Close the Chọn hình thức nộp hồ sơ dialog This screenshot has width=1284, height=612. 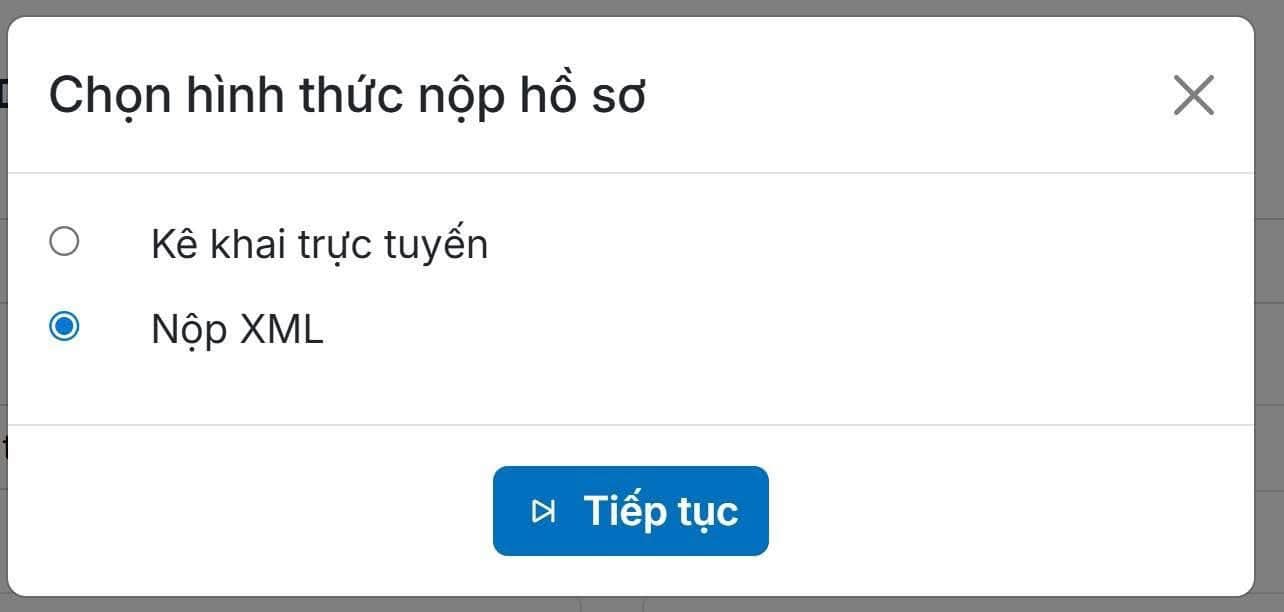click(1193, 96)
